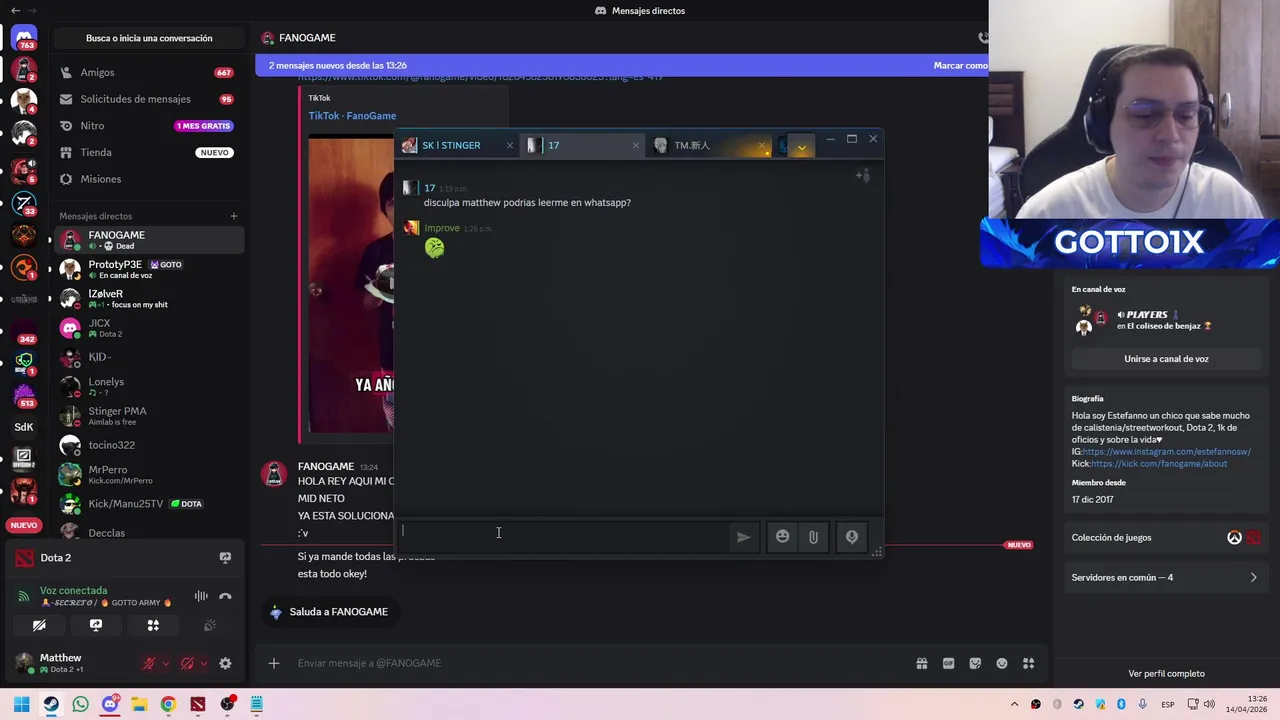Open WhatsApp from the taskbar
1280x720 pixels.
(x=80, y=704)
